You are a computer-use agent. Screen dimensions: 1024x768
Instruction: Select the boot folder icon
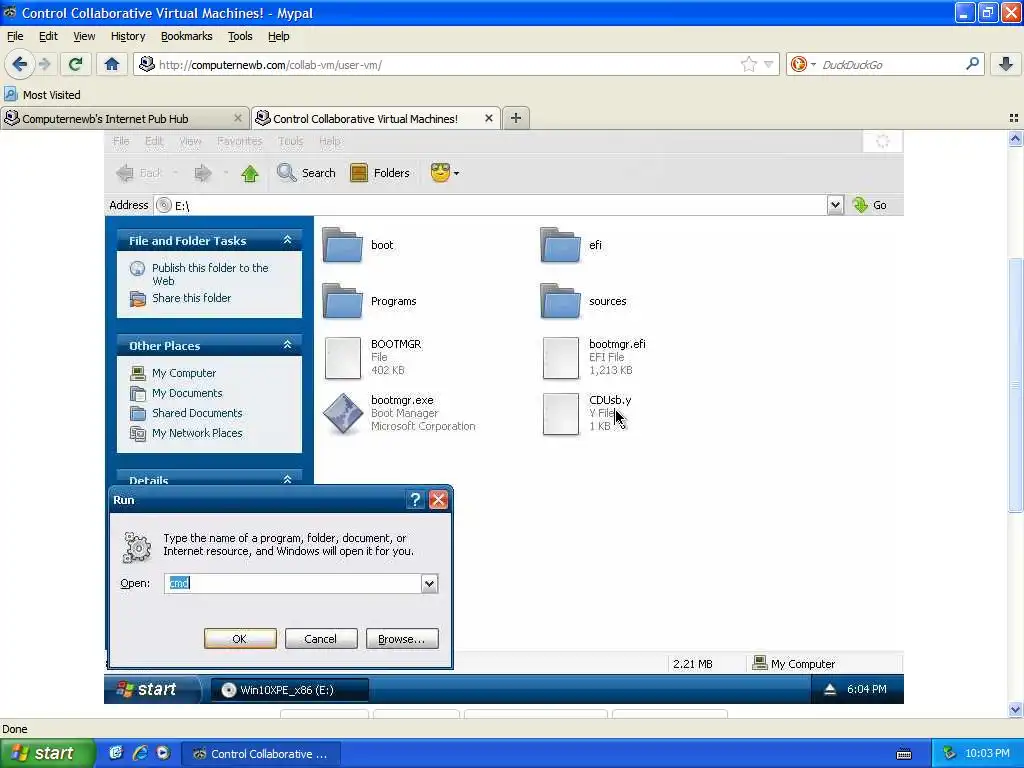342,245
